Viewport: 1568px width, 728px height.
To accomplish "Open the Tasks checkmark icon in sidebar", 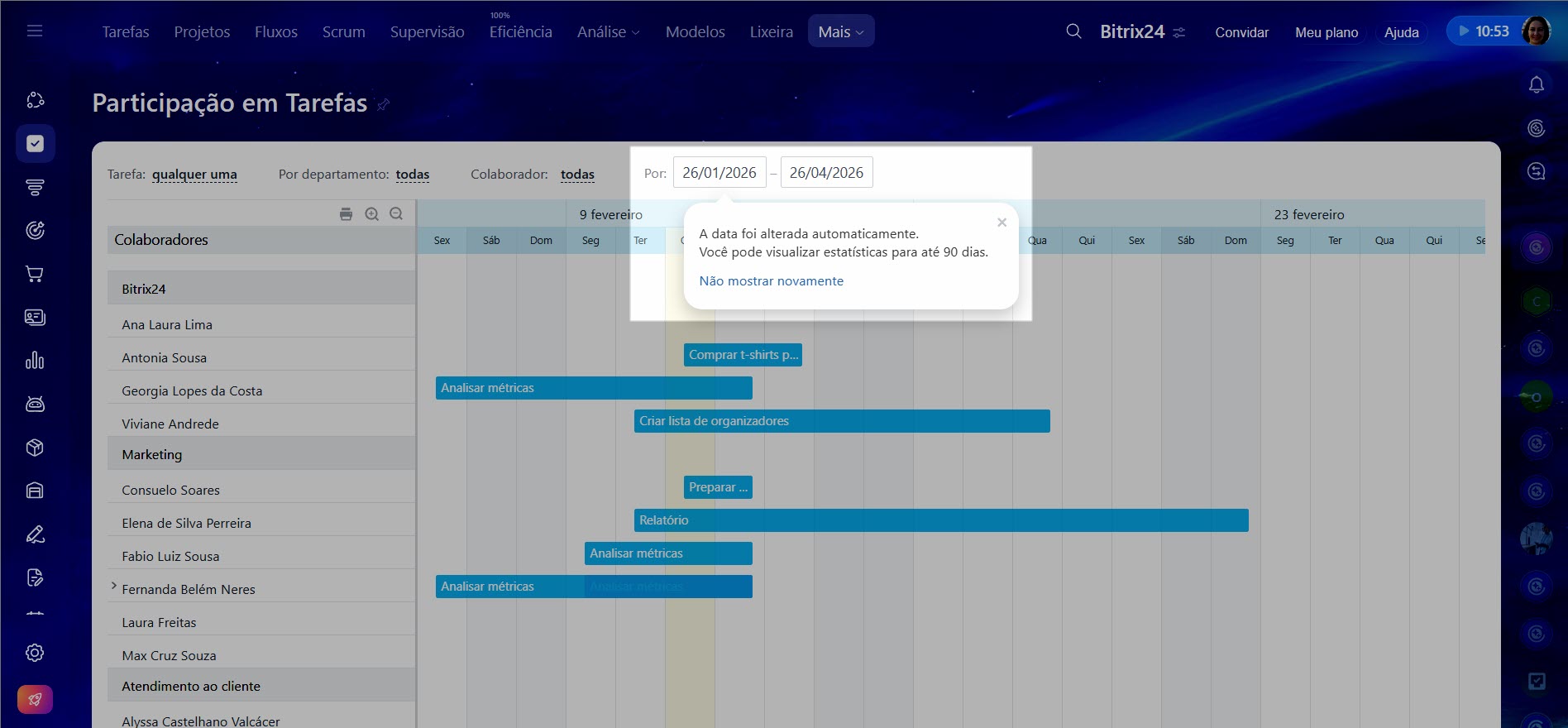I will coord(35,144).
